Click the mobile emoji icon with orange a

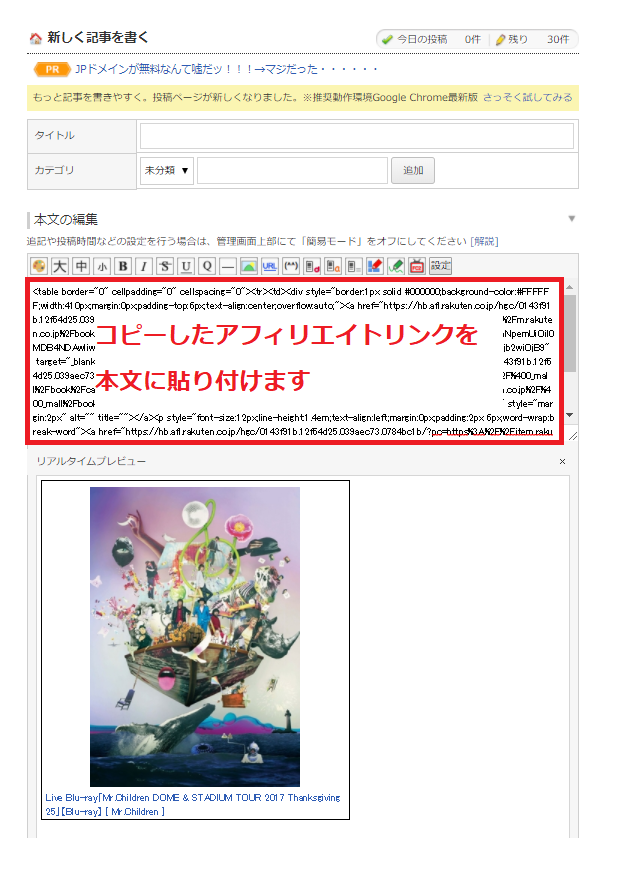333,266
